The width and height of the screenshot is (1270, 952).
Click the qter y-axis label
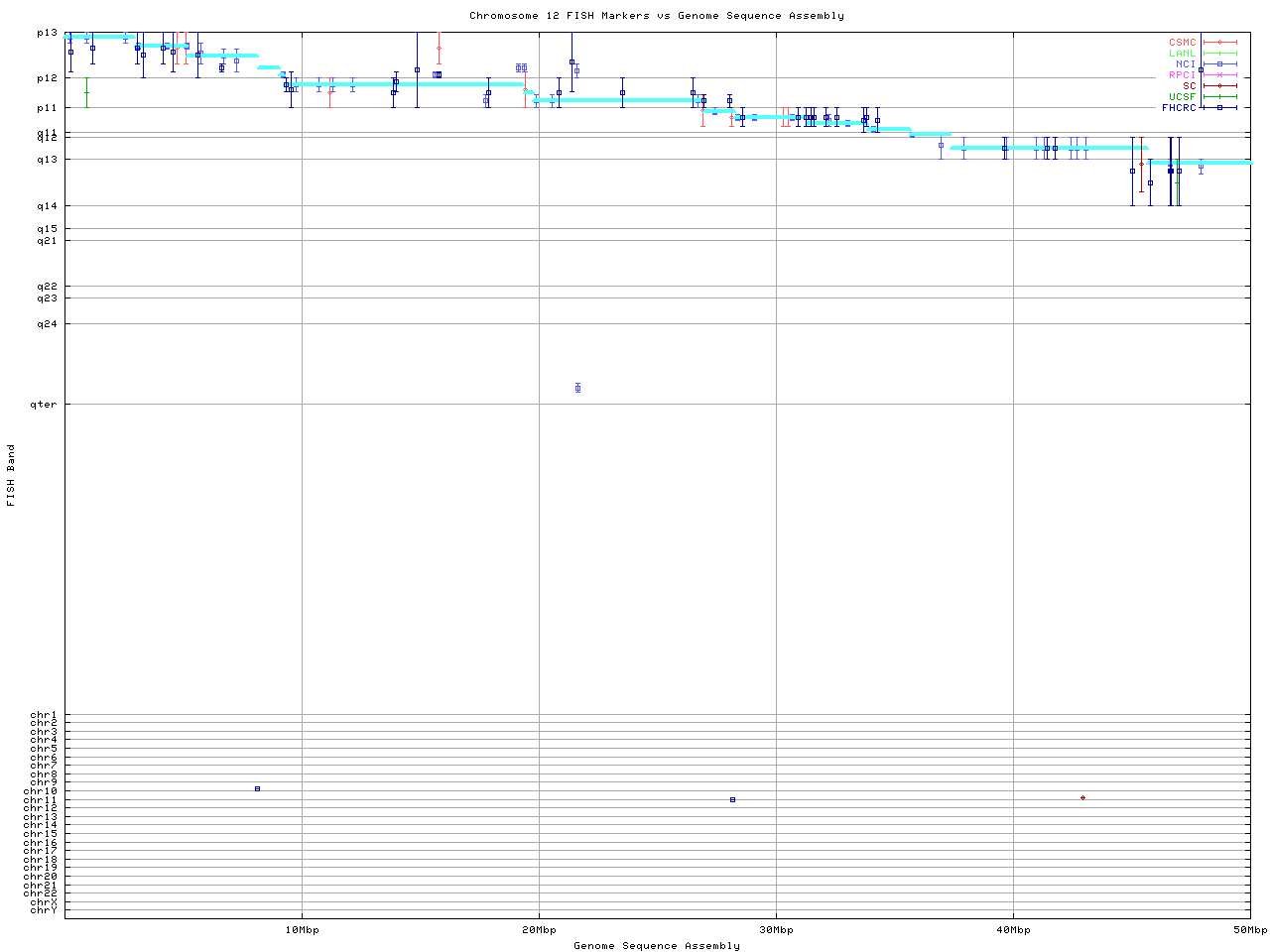point(44,405)
